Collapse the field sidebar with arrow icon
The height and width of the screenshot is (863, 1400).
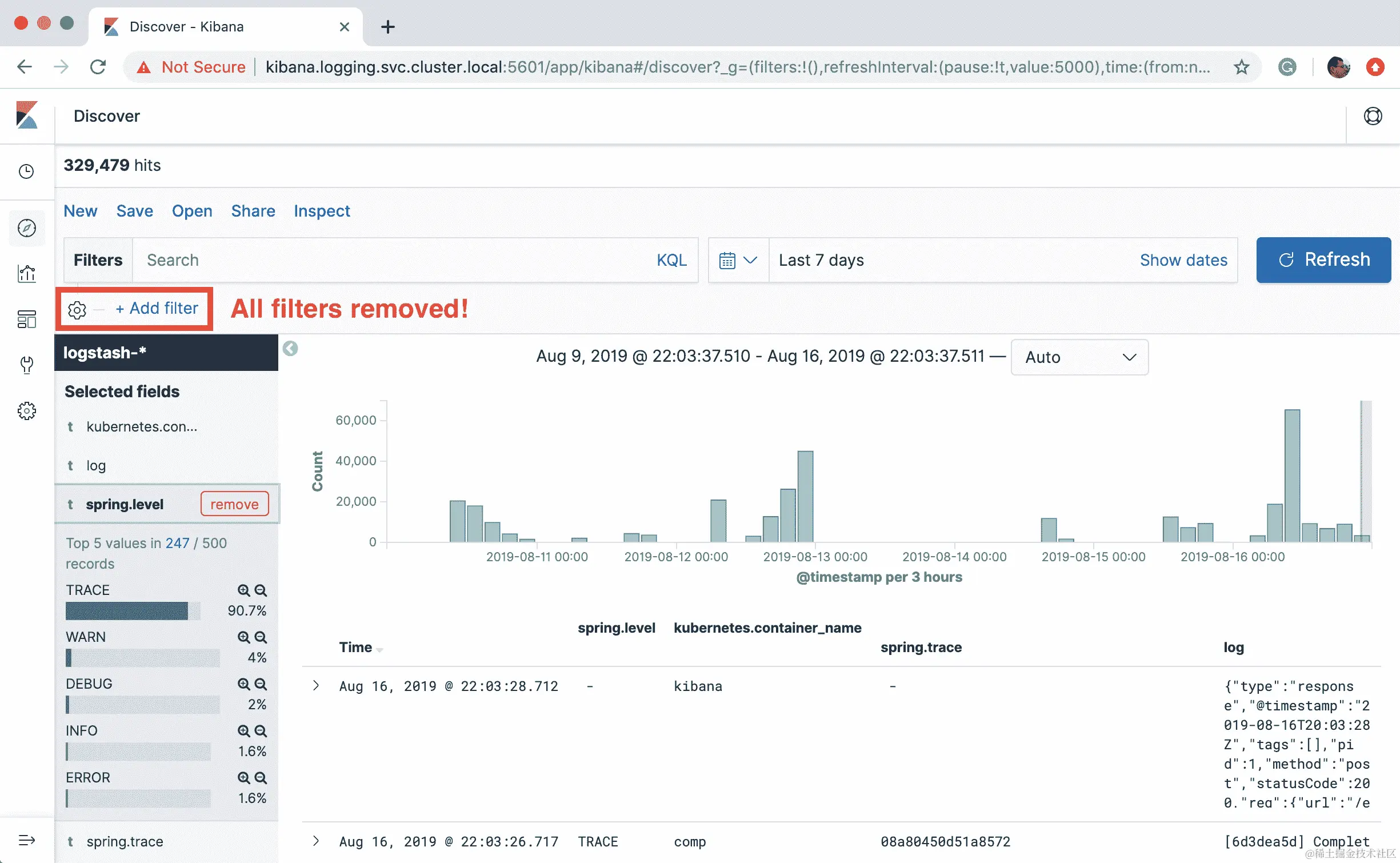(290, 349)
